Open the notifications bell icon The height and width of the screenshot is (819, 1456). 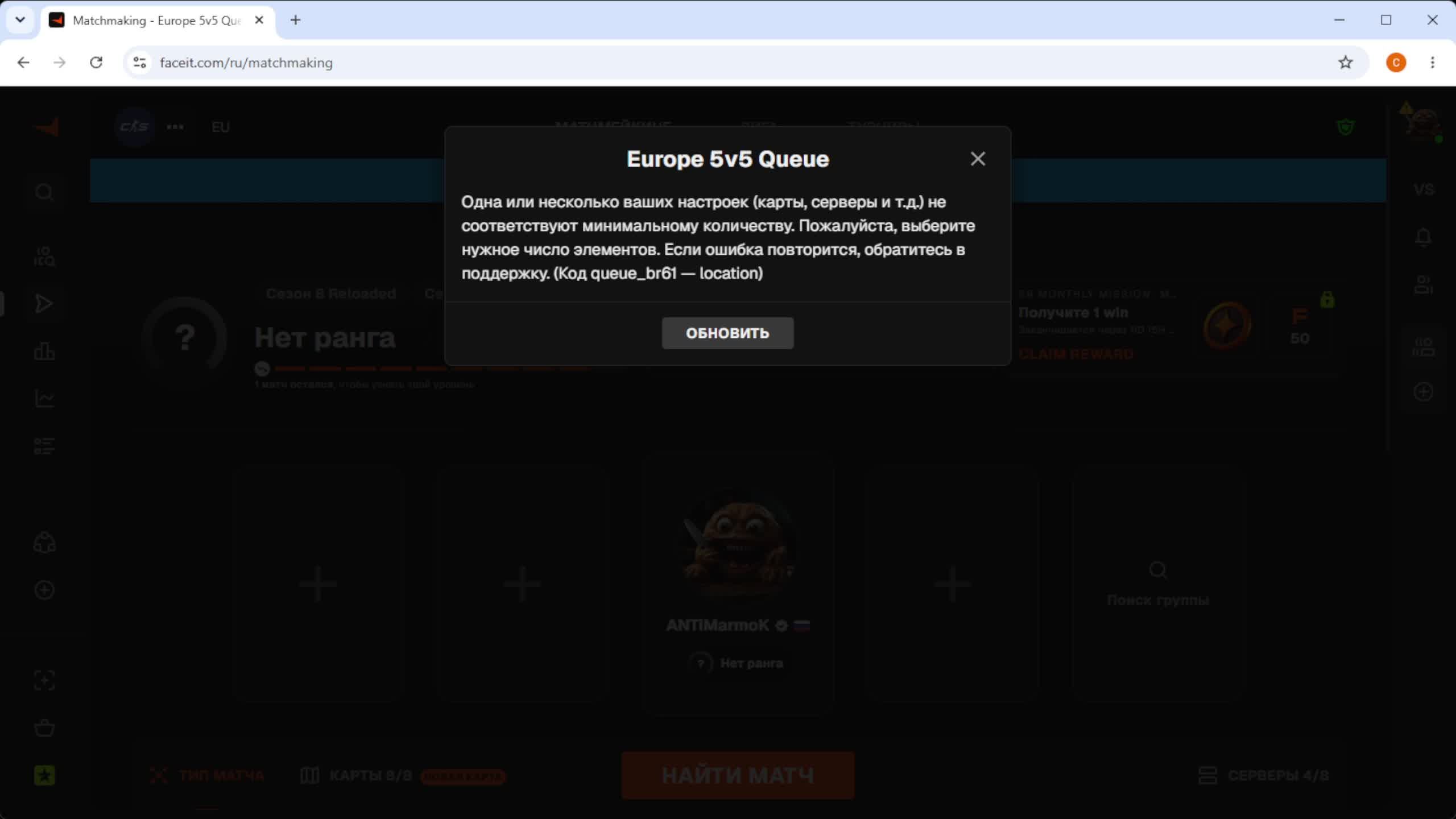1424,237
